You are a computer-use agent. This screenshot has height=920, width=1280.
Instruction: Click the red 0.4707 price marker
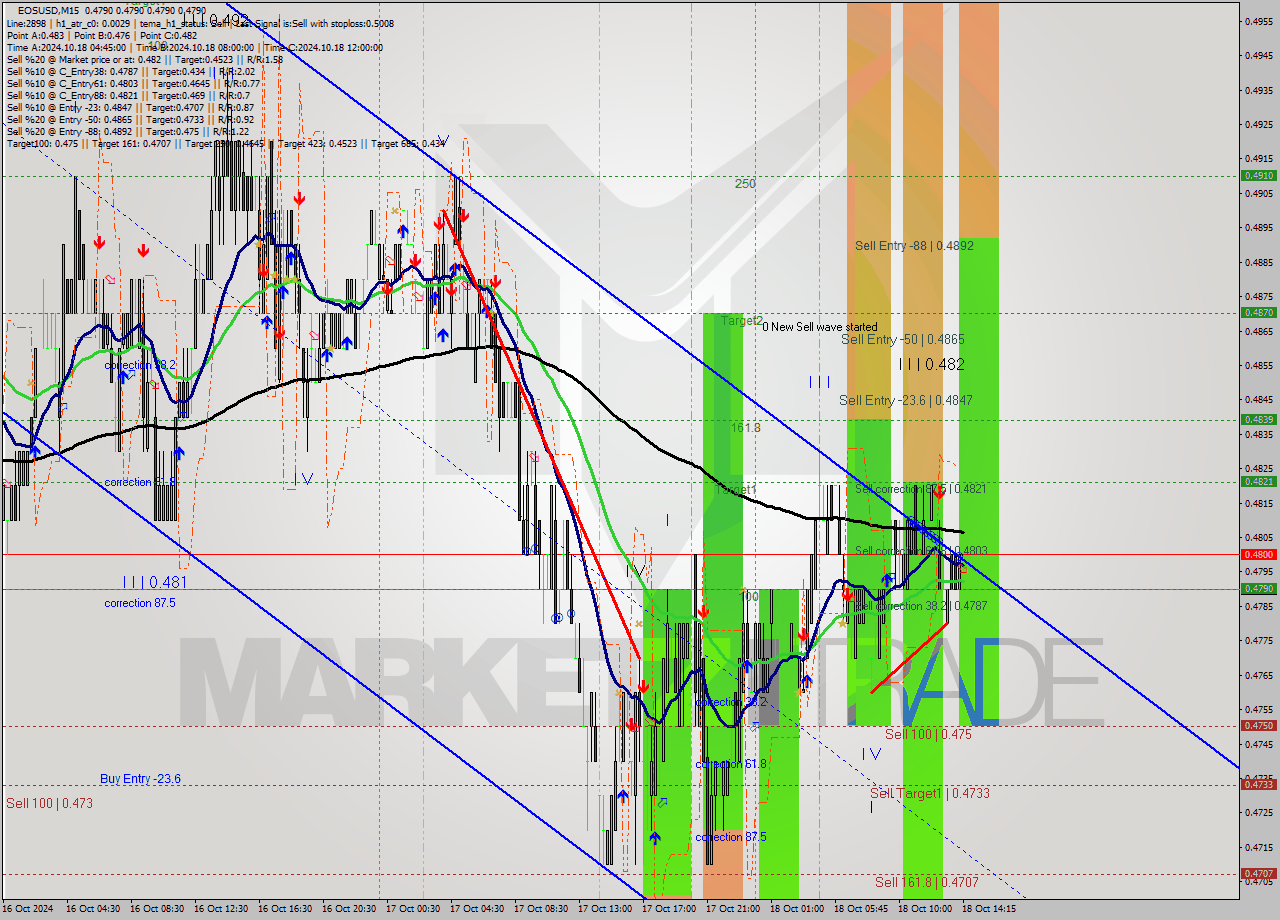1258,873
